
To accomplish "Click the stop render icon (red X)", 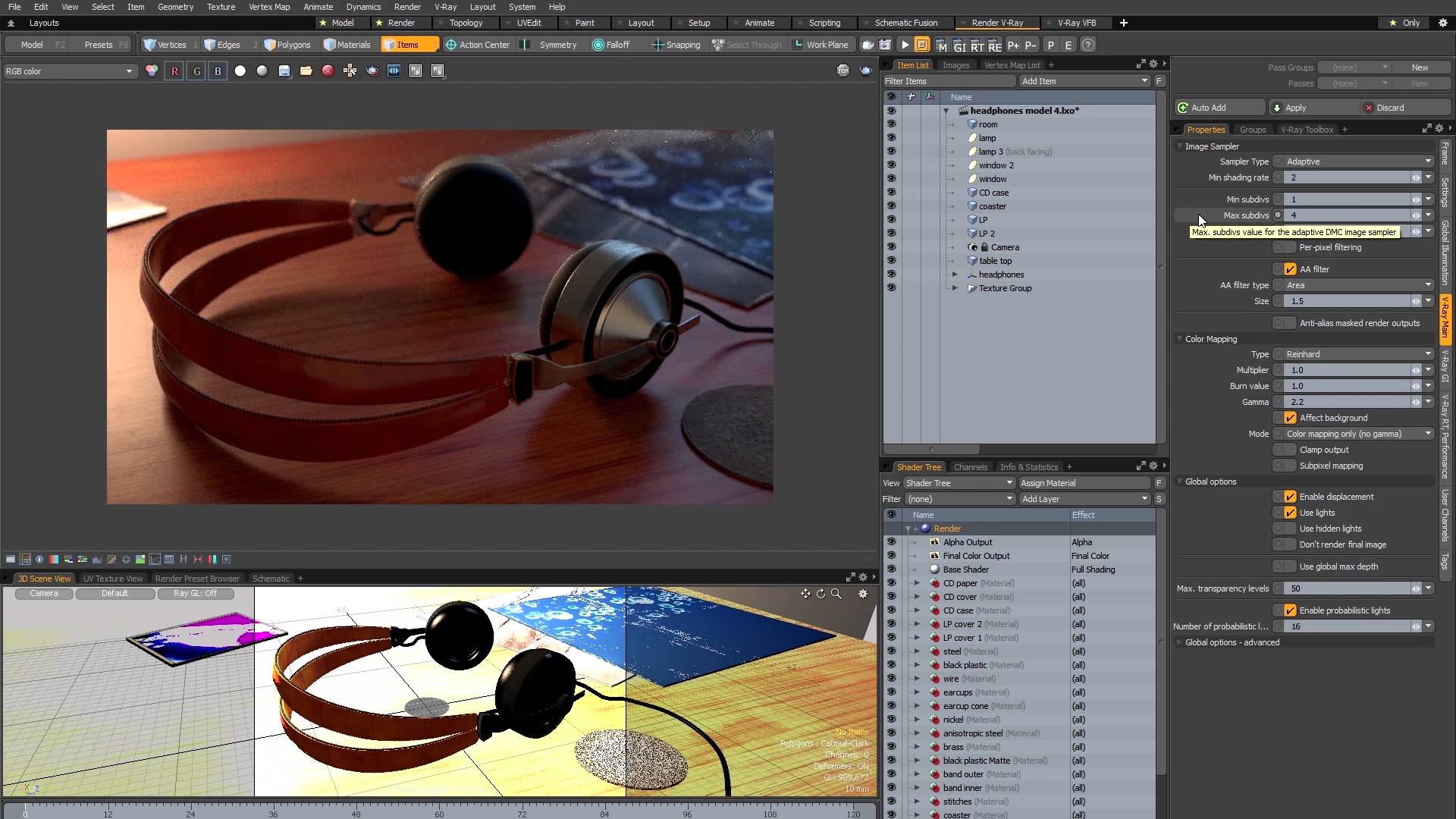I will coord(328,71).
